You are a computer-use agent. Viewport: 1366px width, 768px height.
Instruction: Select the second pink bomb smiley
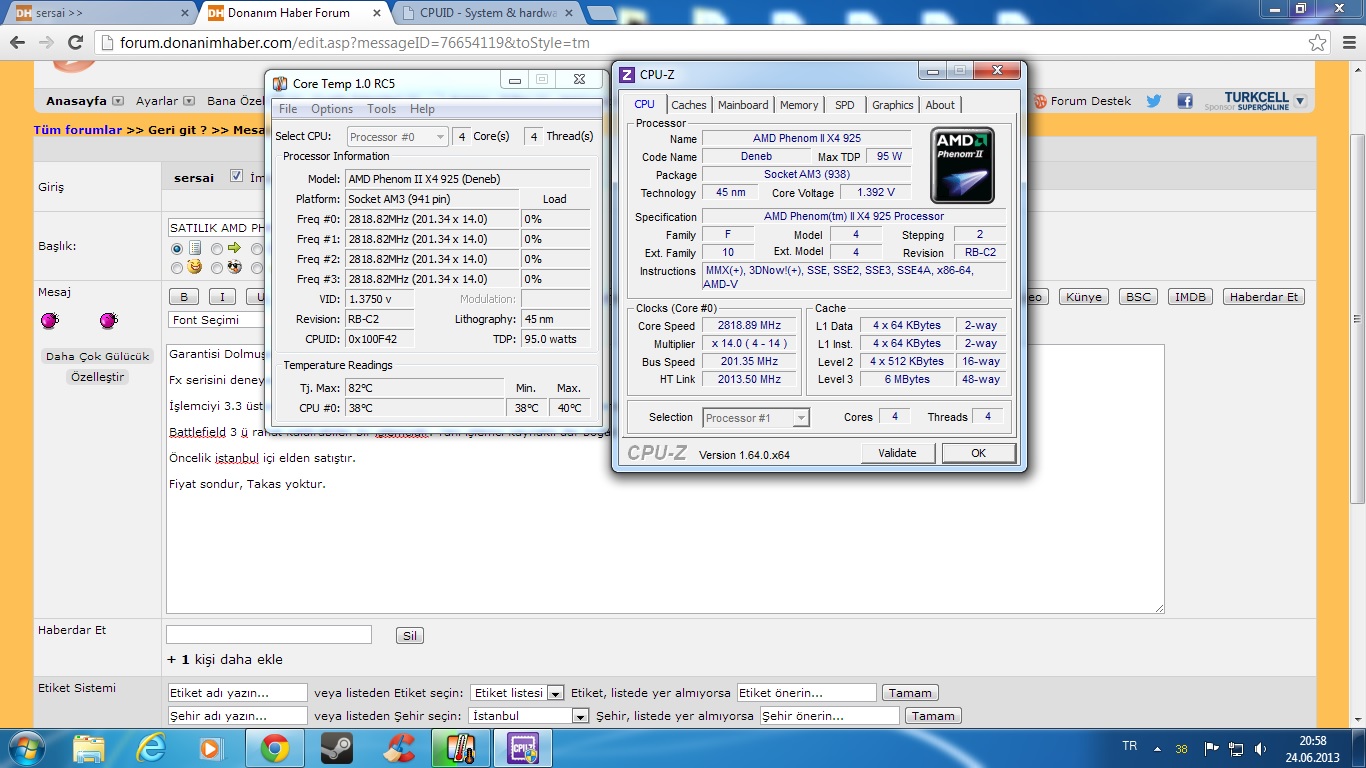coord(109,320)
